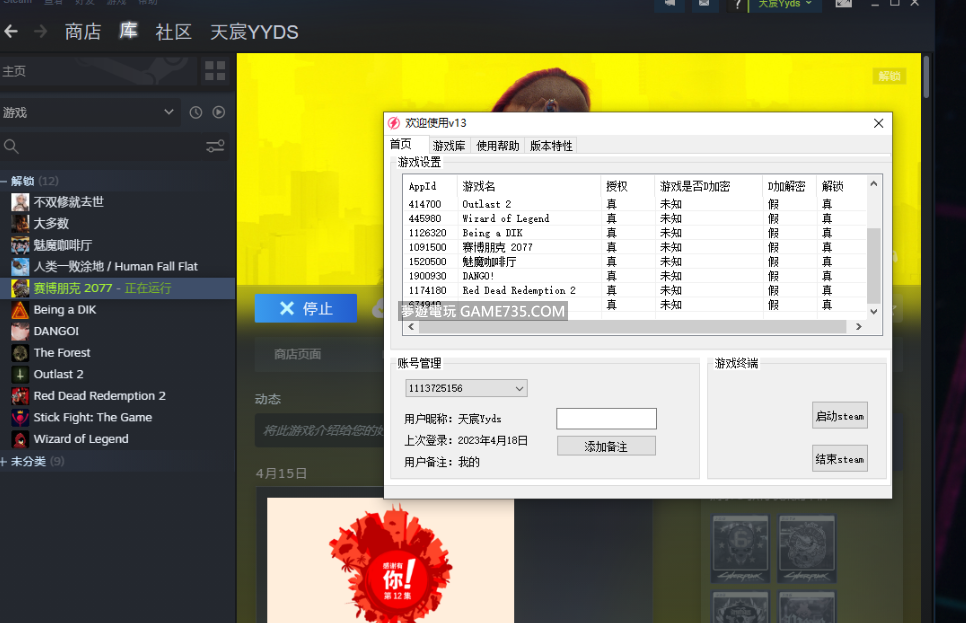Click the remark text input field
This screenshot has height=623, width=966.
point(606,418)
